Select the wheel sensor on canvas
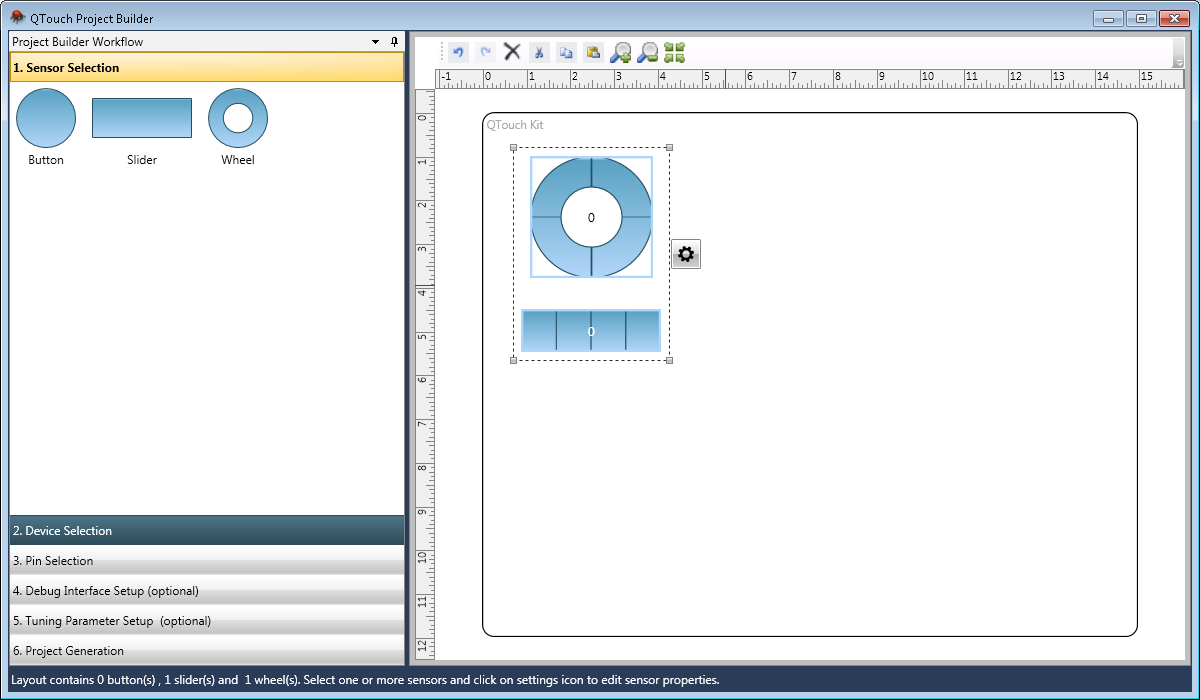Viewport: 1200px width, 700px height. pyautogui.click(x=591, y=217)
